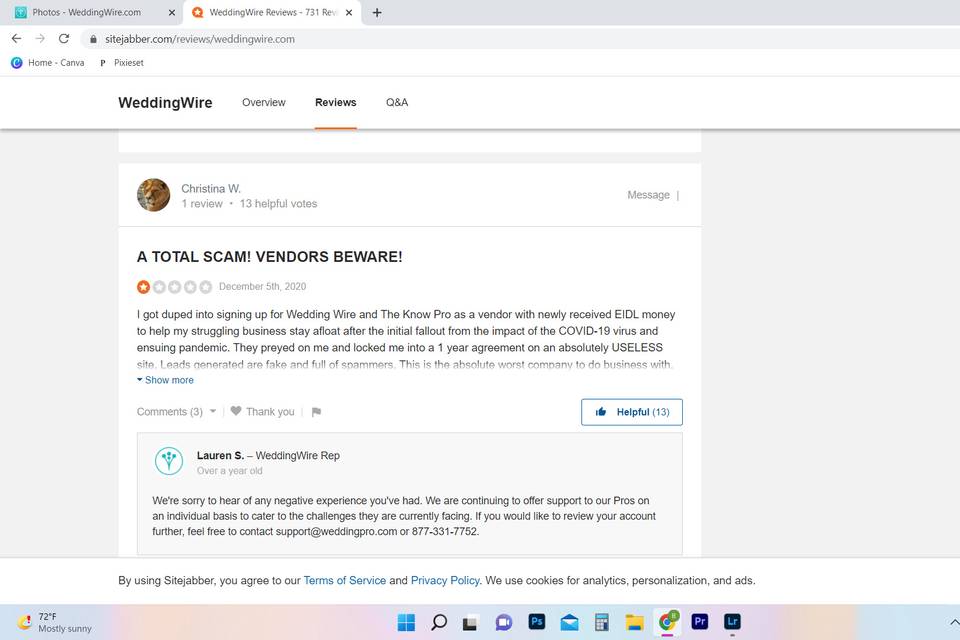Click the 13 helpful votes text
Viewport: 960px width, 640px height.
pos(279,203)
